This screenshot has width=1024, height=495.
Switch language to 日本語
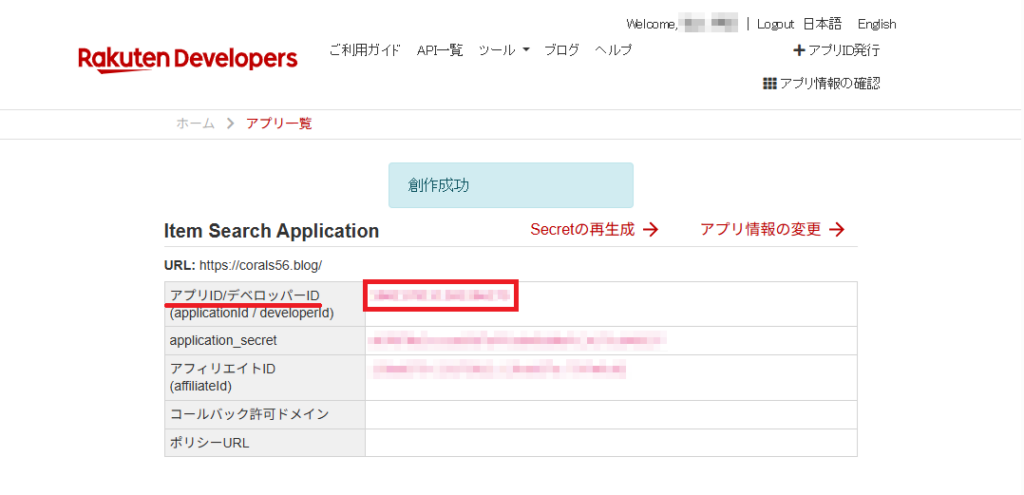click(x=822, y=24)
